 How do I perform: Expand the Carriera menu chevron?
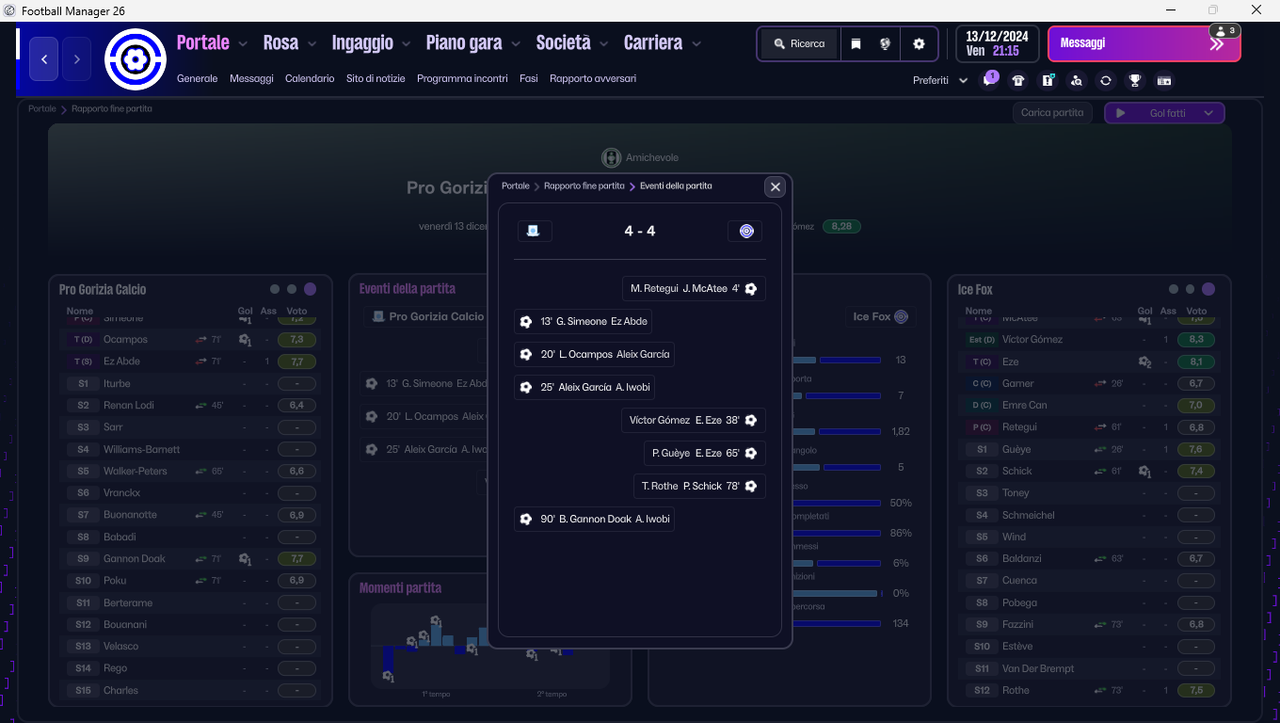coord(696,44)
